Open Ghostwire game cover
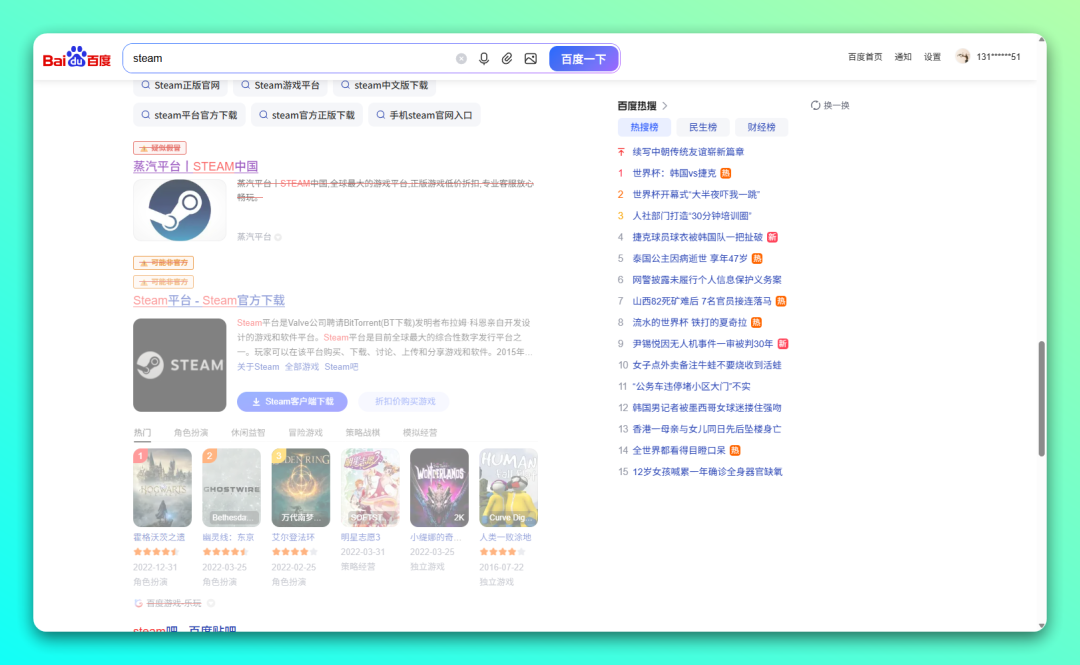The height and width of the screenshot is (665, 1080). (x=231, y=488)
